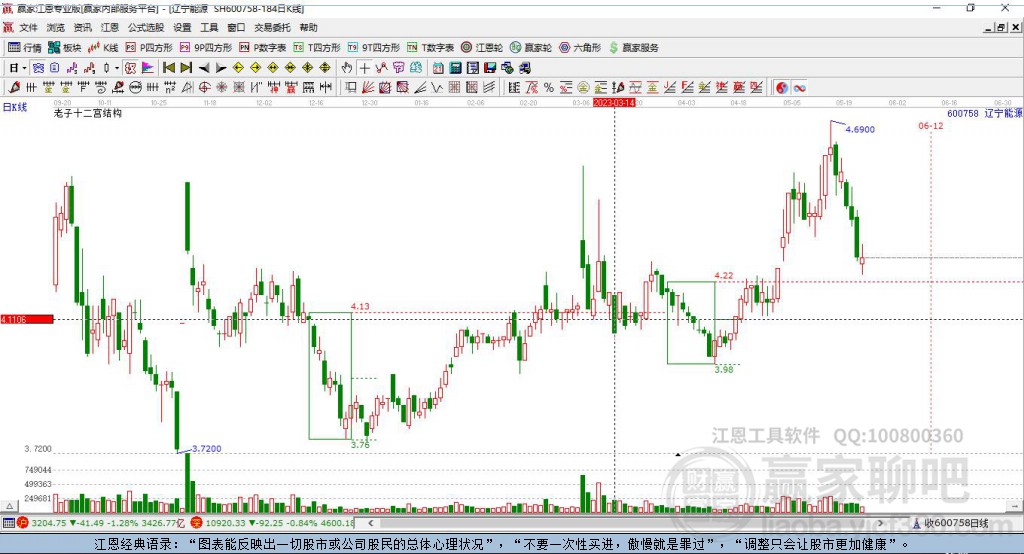Toggle the pressed blue grid icon
The height and width of the screenshot is (554, 1024).
click(x=38, y=68)
